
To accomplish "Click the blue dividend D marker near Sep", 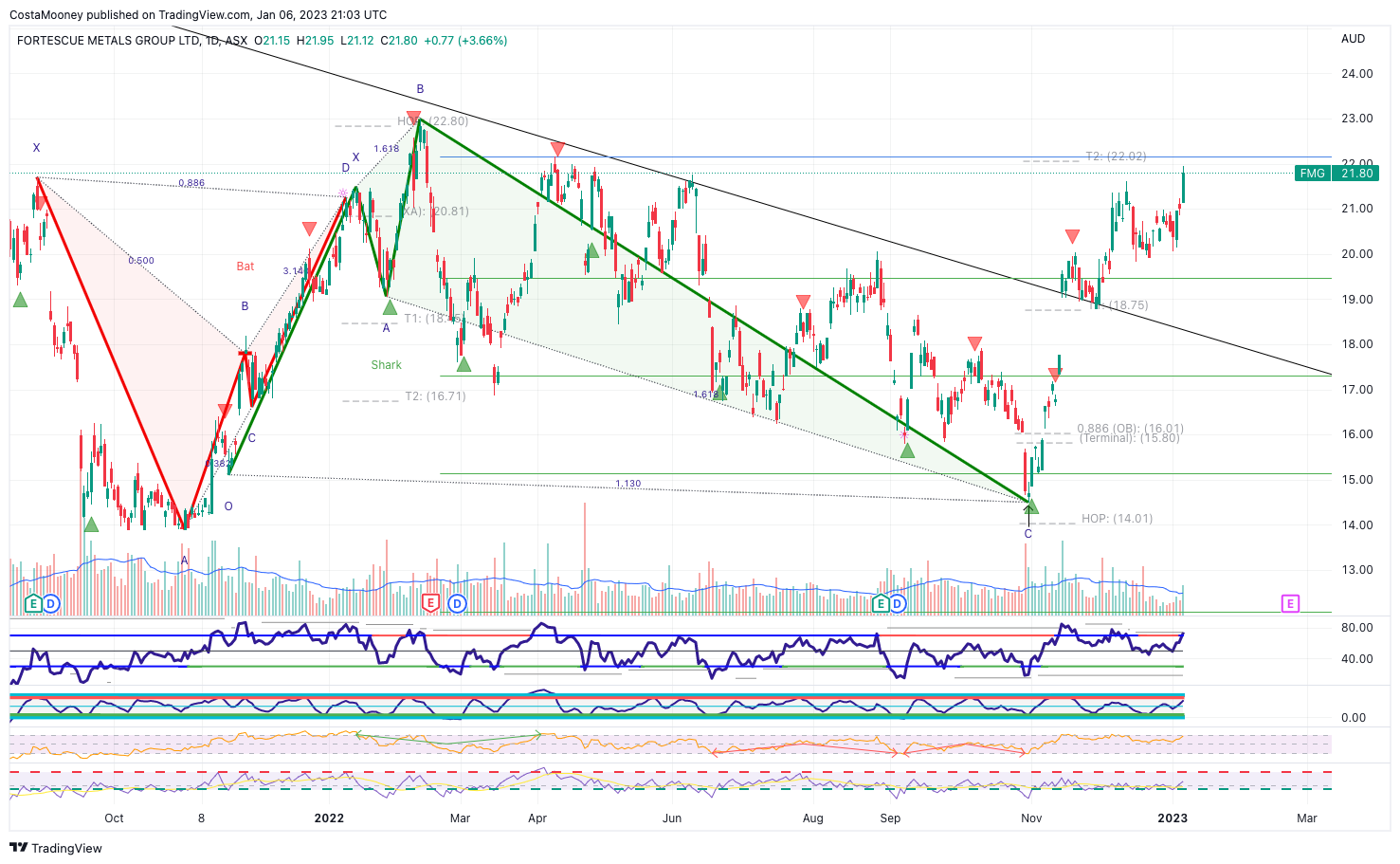I will coord(897,603).
